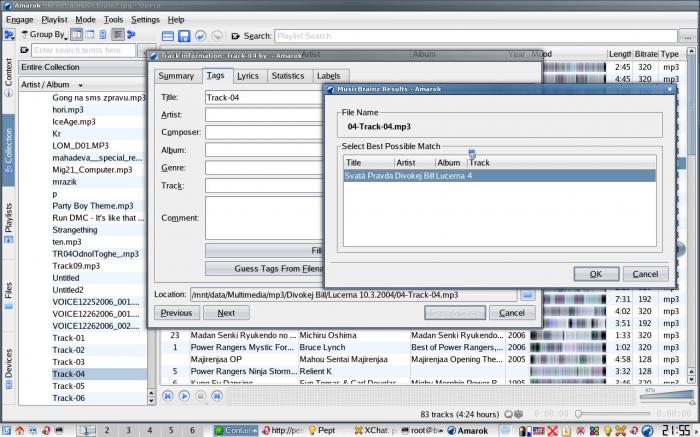The image size is (700, 437).
Task: Click the previous track playback button
Action: click(168, 395)
